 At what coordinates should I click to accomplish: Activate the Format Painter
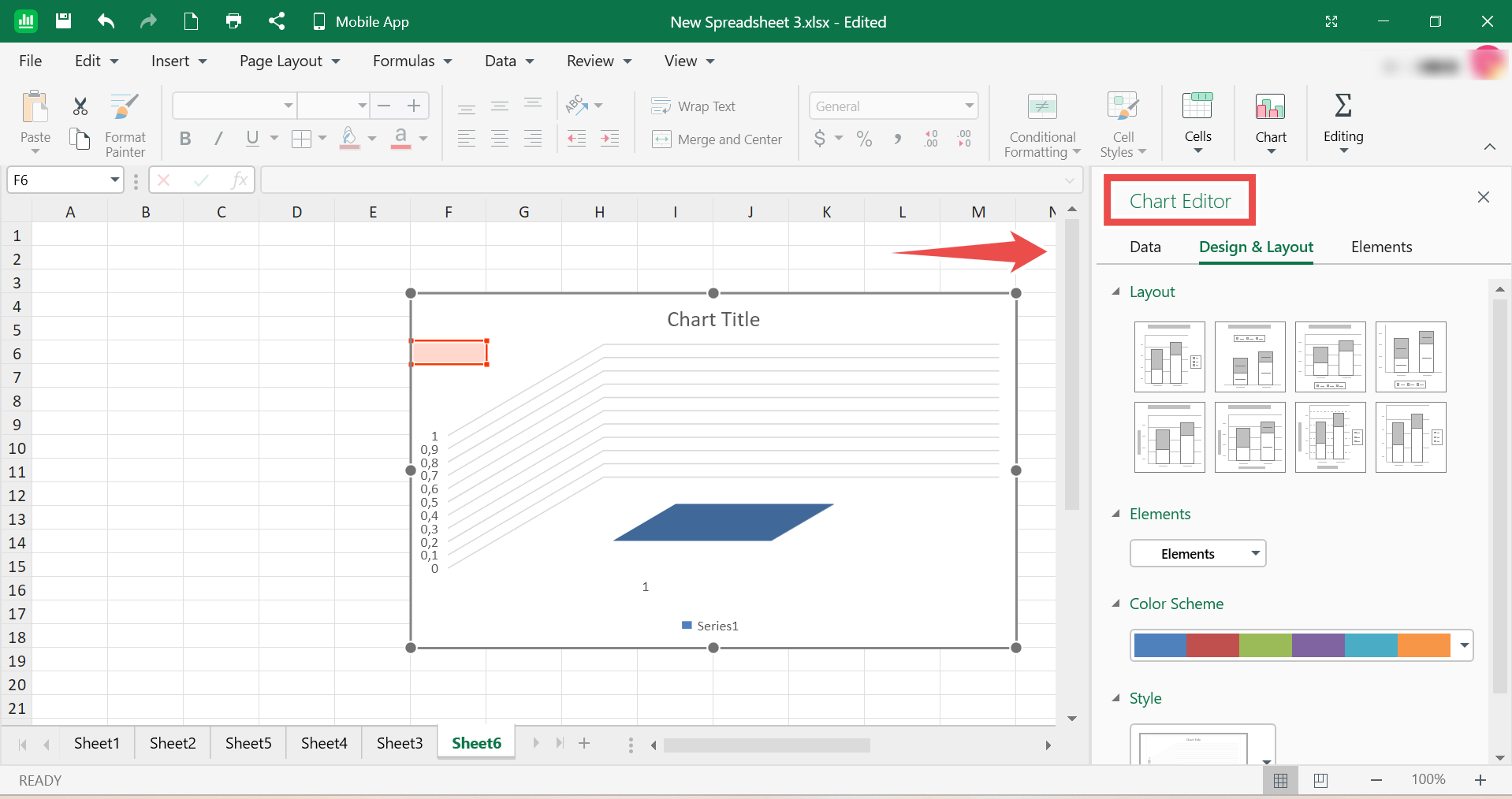[125, 124]
